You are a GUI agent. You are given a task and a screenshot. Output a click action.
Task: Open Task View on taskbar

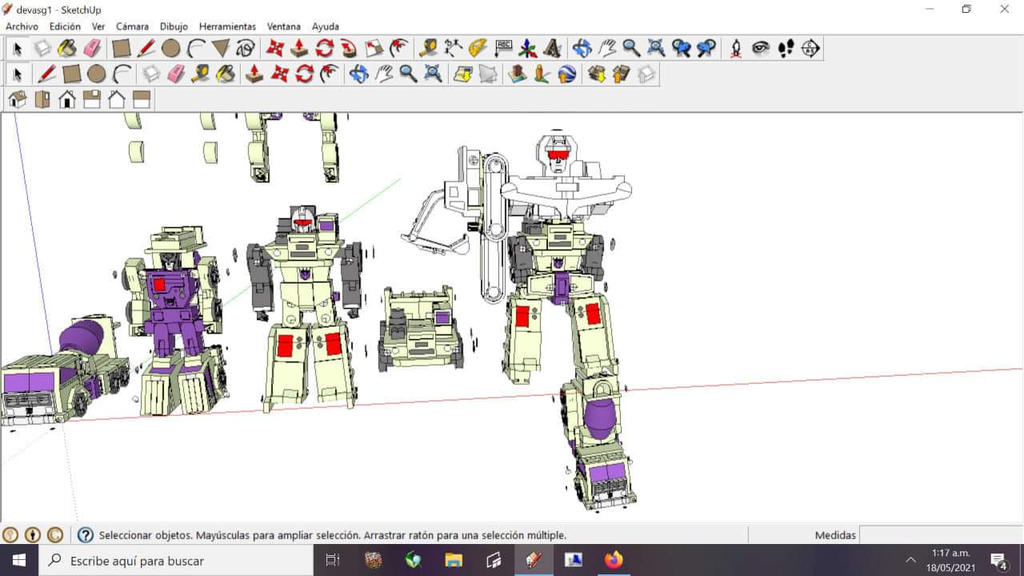pos(332,560)
